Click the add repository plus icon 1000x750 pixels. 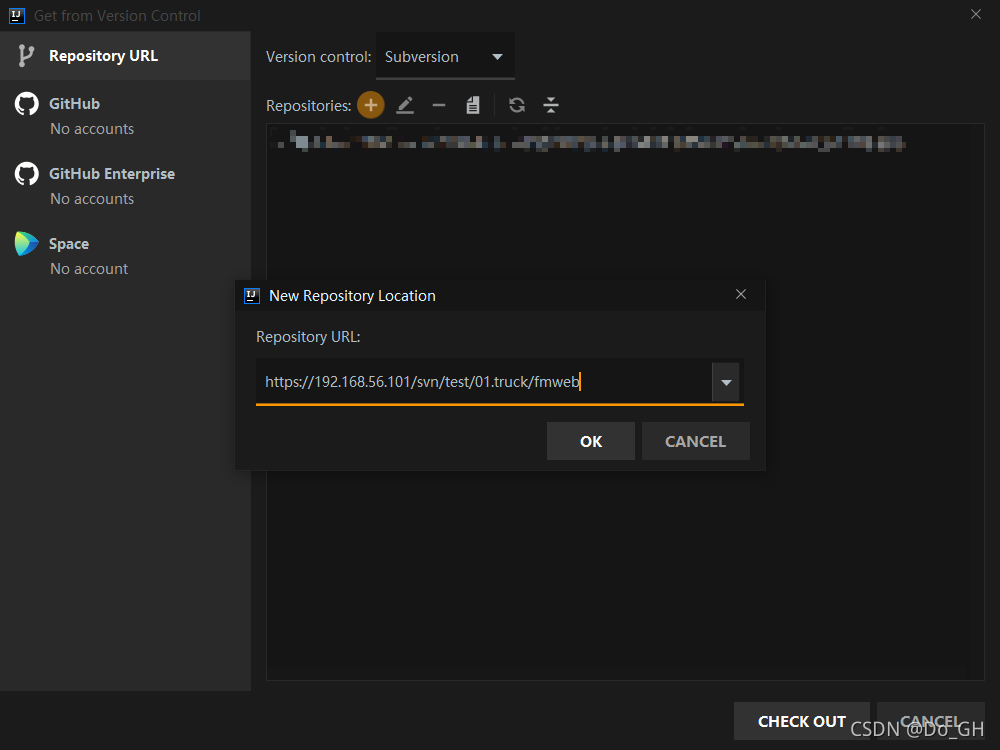pyautogui.click(x=371, y=105)
